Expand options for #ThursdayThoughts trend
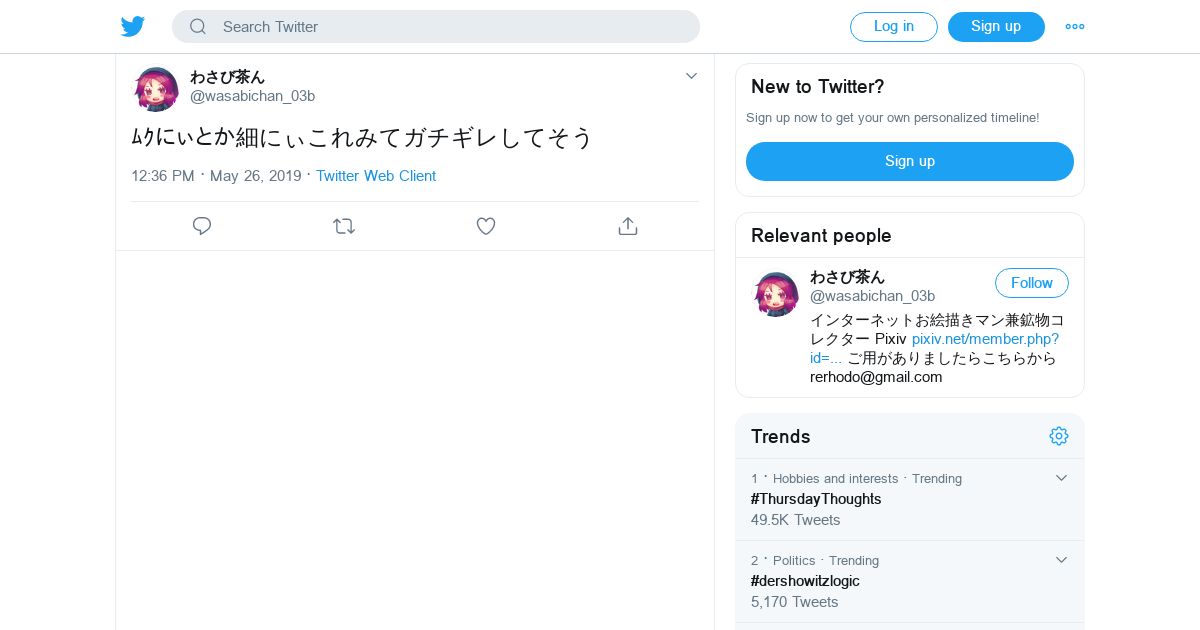Image resolution: width=1200 pixels, height=630 pixels. click(x=1062, y=478)
